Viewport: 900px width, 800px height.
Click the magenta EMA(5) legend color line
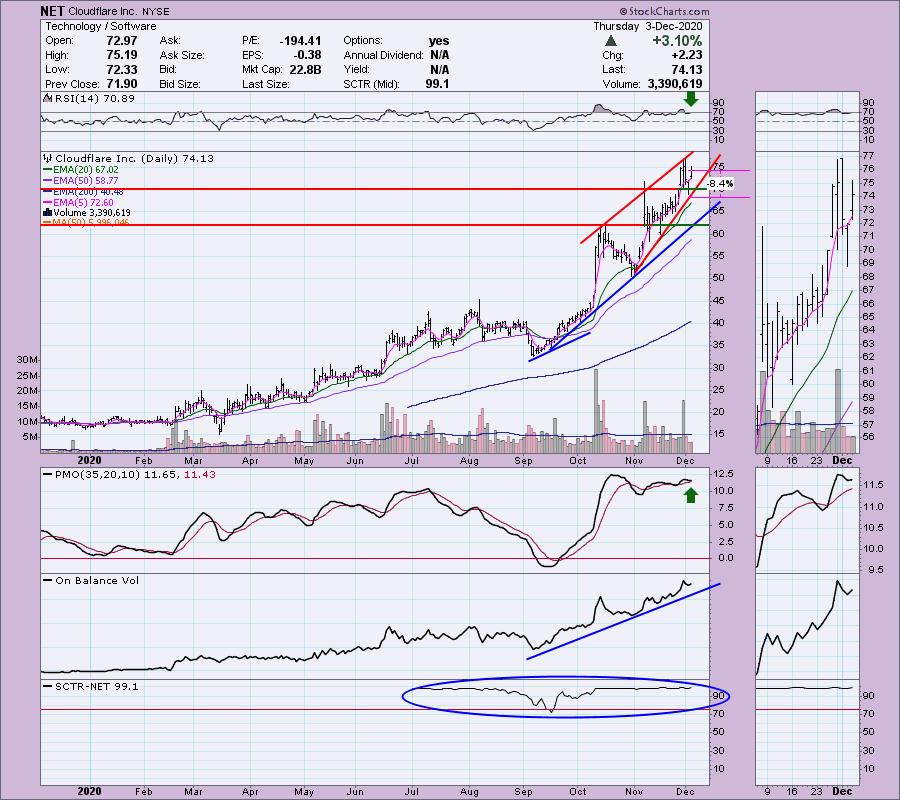click(x=48, y=203)
